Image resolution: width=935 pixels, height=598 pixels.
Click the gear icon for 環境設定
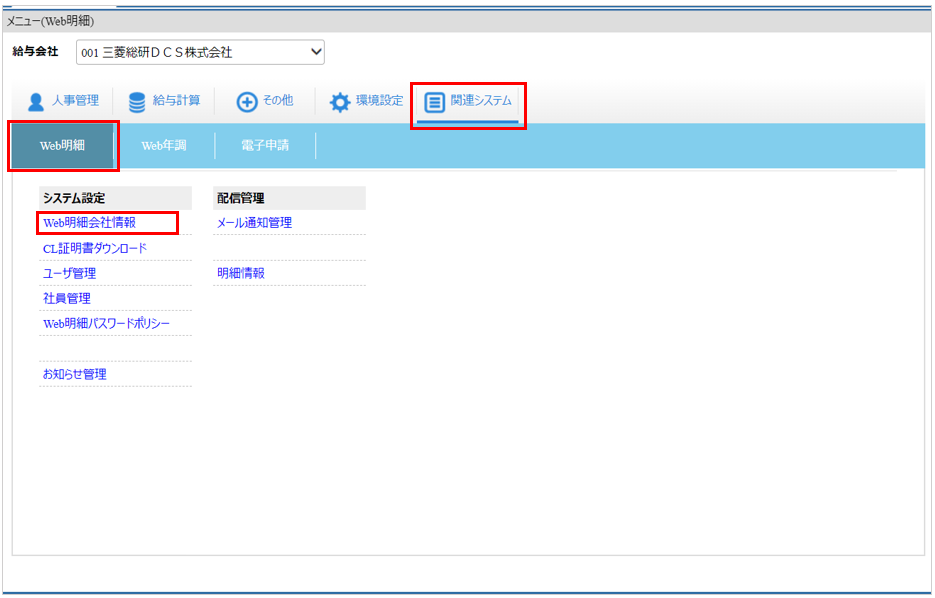click(340, 102)
